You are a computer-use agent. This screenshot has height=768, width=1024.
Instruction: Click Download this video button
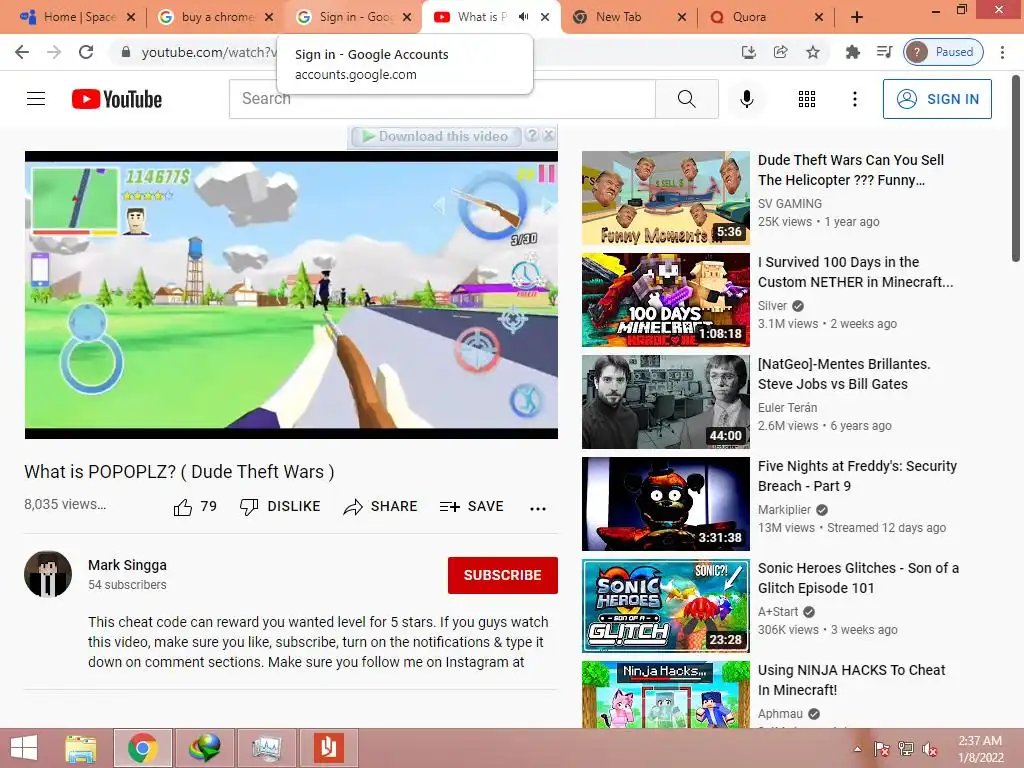436,136
